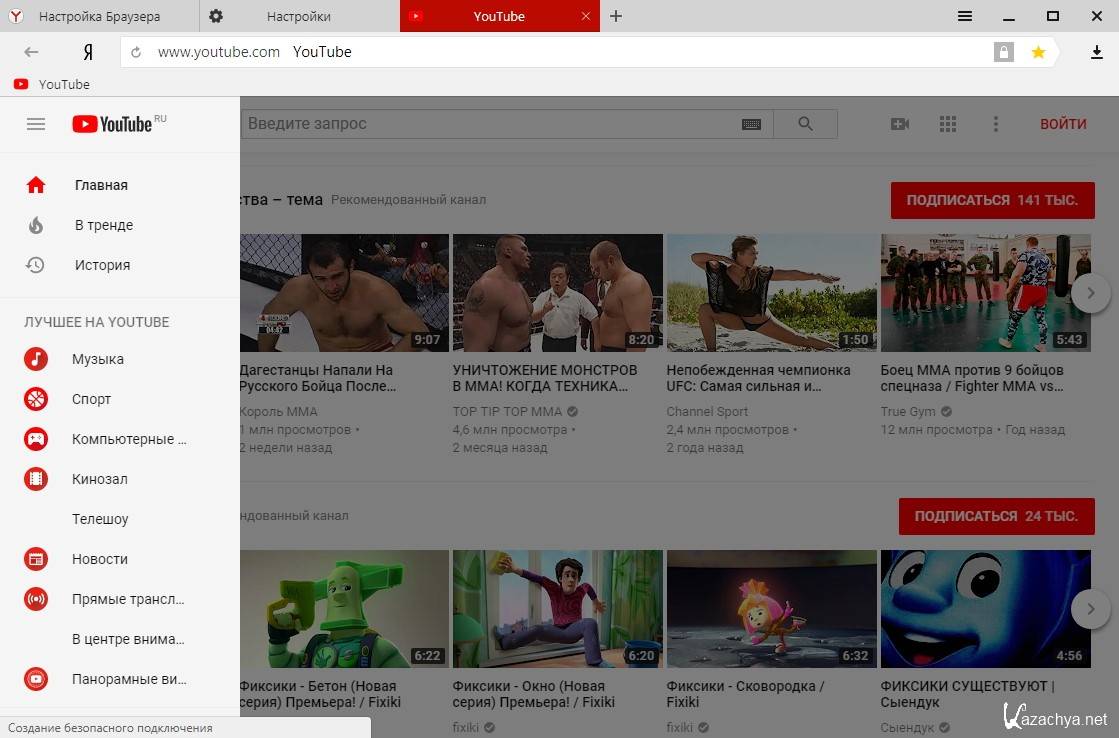1119x738 pixels.
Task: Open the on-screen keyboard icon
Action: (x=751, y=124)
